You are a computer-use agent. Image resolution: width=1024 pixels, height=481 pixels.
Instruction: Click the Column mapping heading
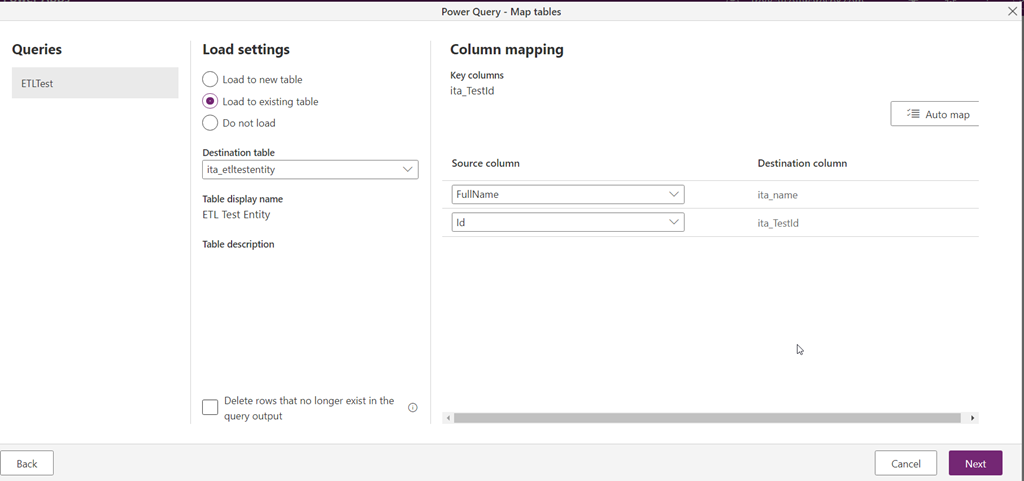pos(507,50)
